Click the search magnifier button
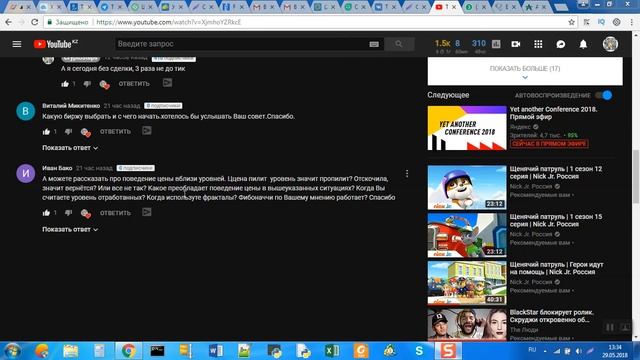640x360 pixels. pyautogui.click(x=399, y=44)
